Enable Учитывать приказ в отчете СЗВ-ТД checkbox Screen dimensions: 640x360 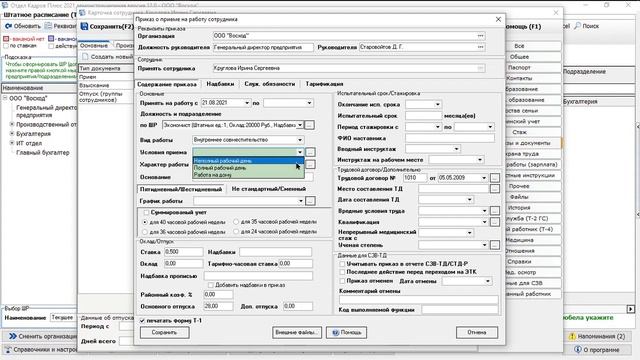click(x=342, y=264)
